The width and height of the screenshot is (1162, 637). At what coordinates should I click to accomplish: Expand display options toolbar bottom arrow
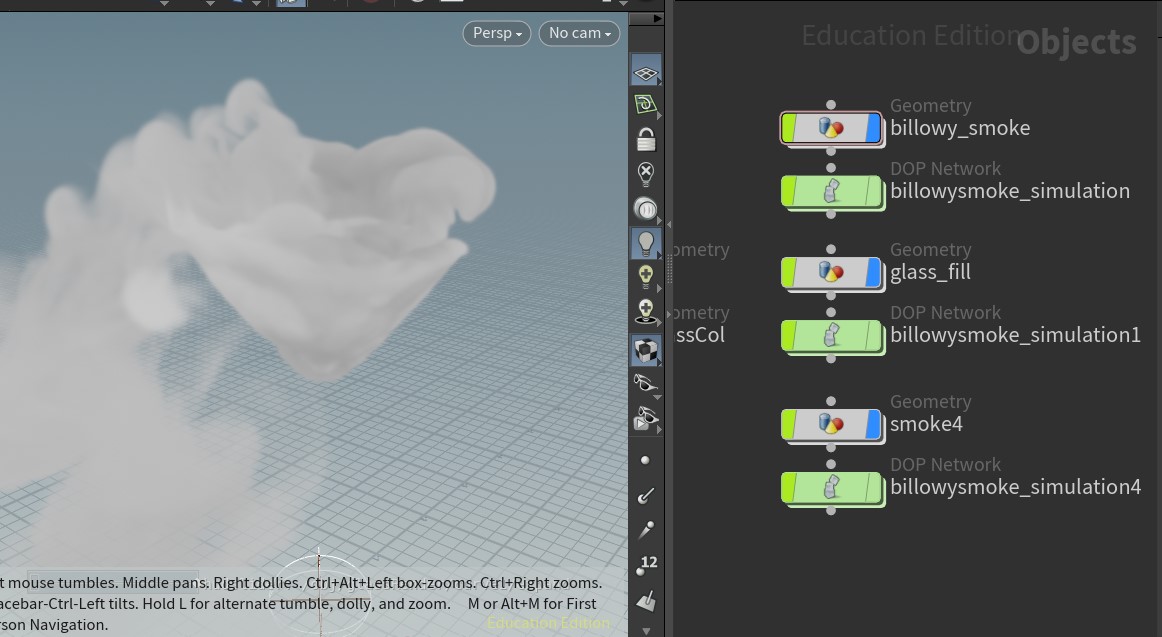646,630
